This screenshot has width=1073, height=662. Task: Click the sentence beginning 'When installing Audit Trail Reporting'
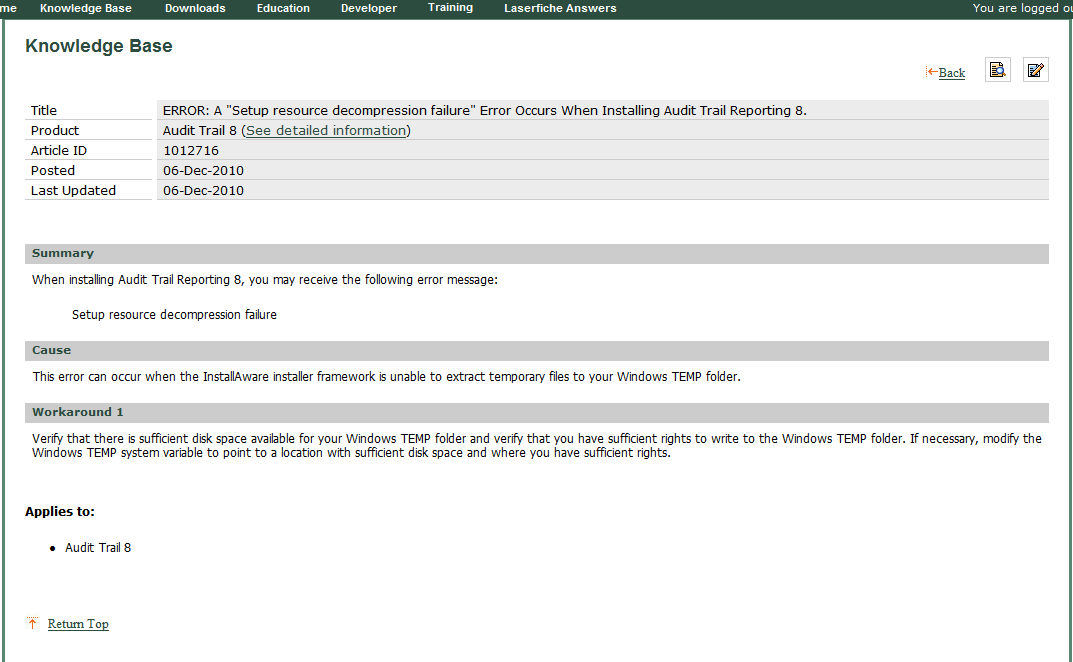pos(265,280)
